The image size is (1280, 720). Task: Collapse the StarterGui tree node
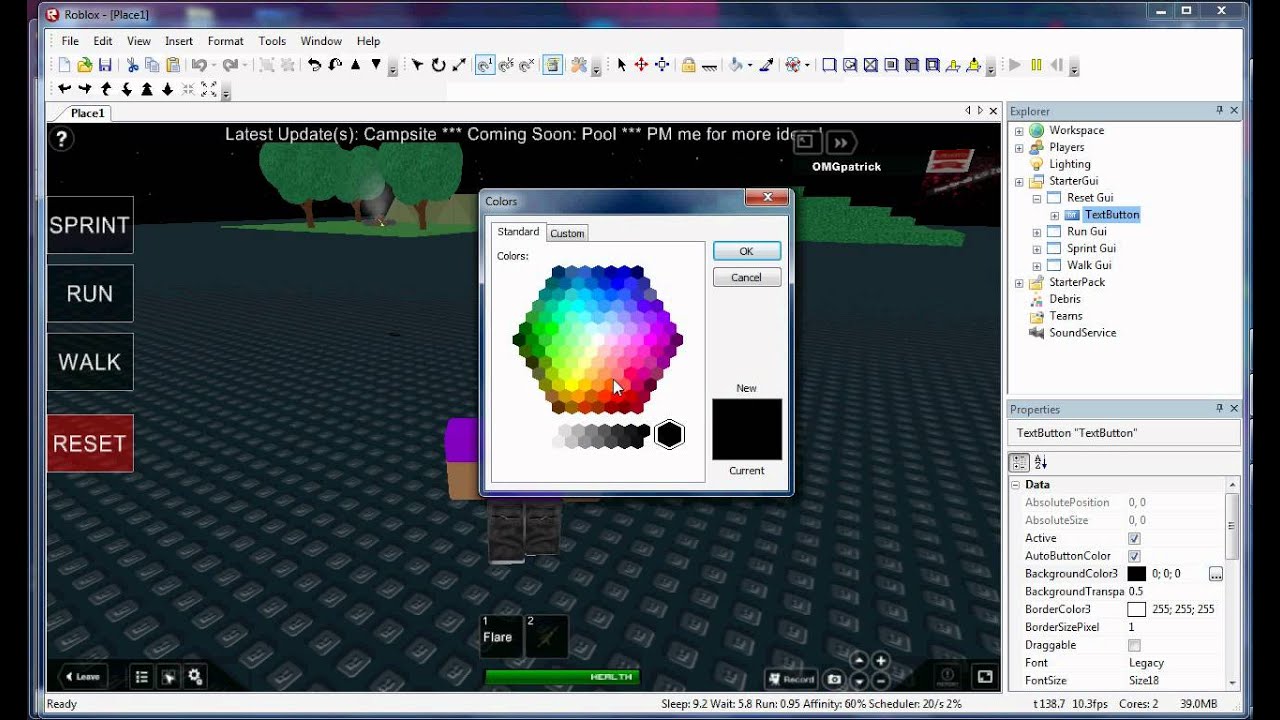[x=1019, y=182]
